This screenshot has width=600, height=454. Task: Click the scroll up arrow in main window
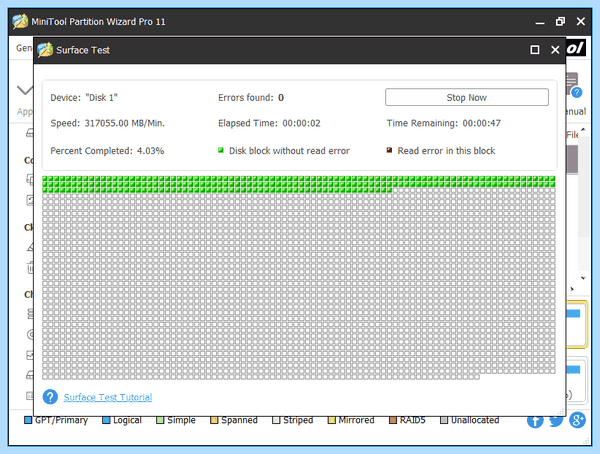[583, 130]
